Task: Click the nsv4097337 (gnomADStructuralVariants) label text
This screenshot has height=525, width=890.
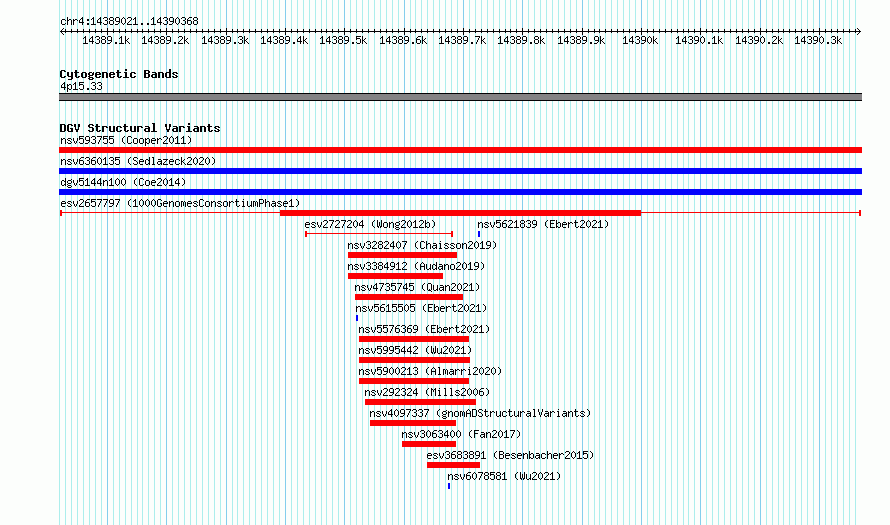Action: pyautogui.click(x=480, y=413)
